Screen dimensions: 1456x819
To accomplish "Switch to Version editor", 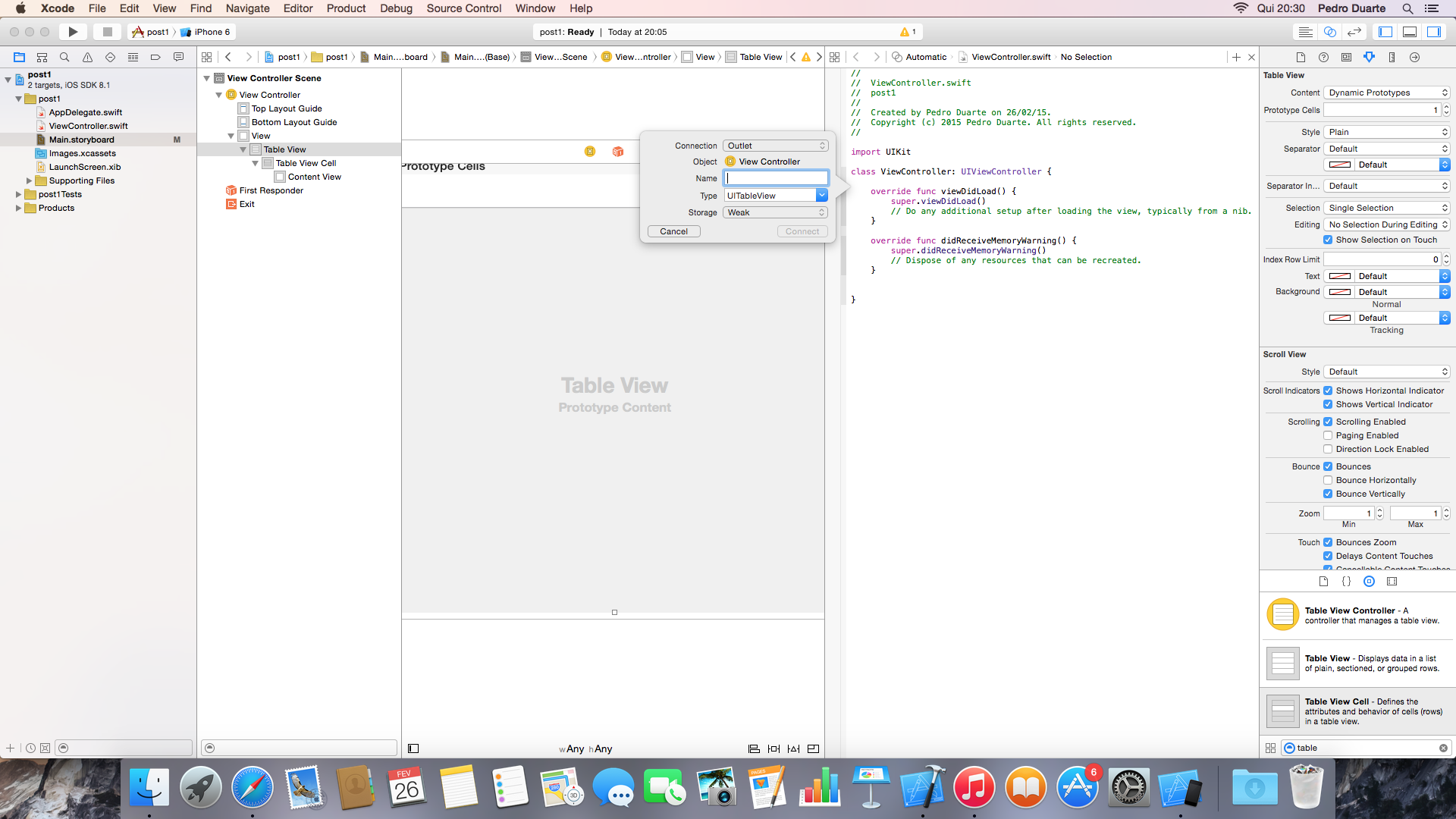I will (x=1354, y=32).
